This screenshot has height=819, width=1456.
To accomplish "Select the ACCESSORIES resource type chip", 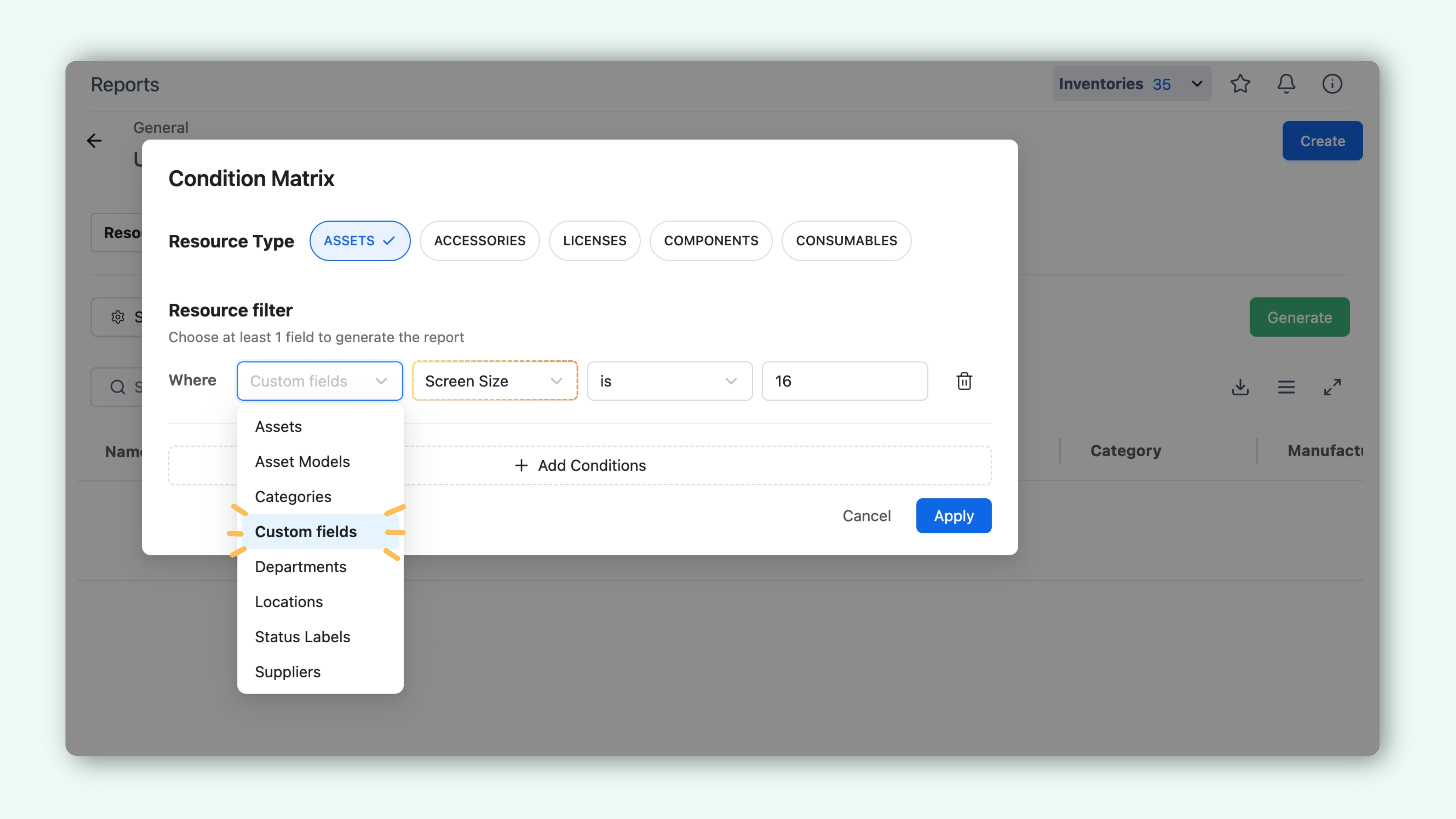I will point(479,241).
